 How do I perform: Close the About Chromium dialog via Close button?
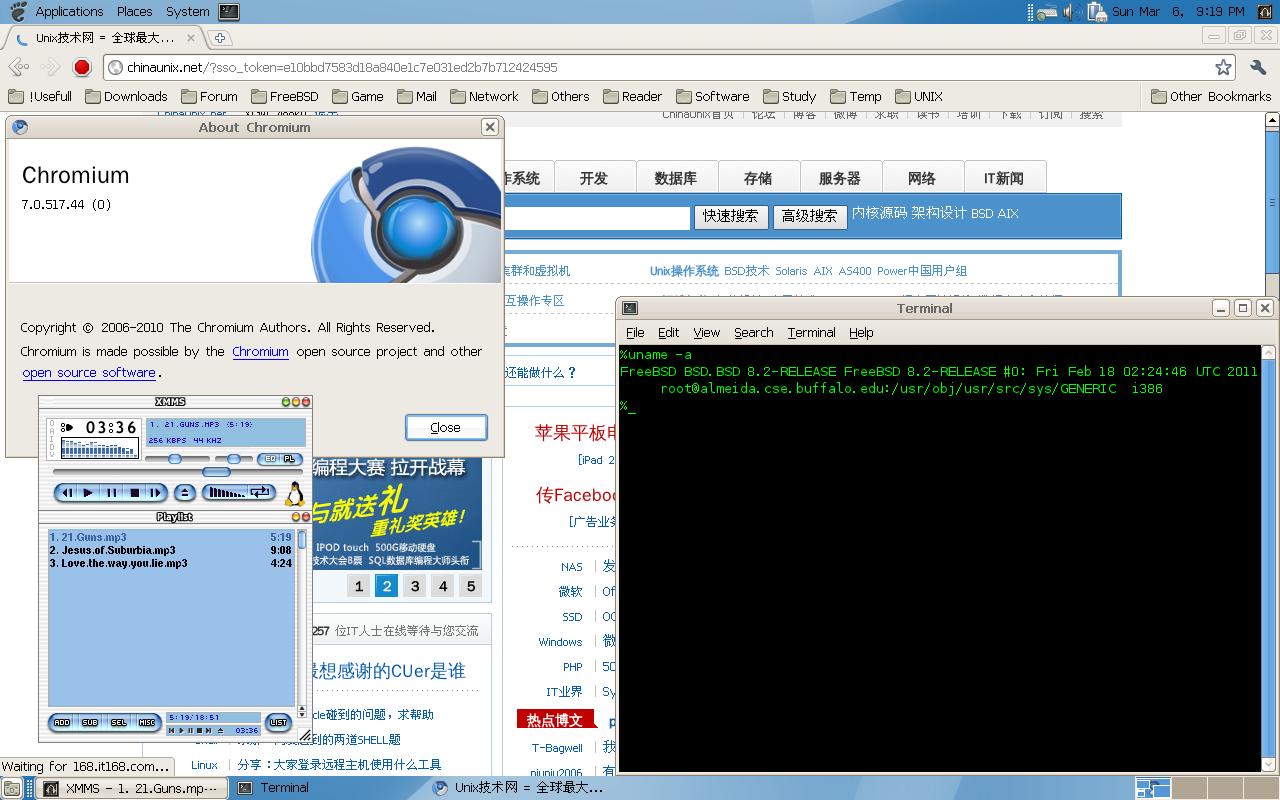pos(446,427)
